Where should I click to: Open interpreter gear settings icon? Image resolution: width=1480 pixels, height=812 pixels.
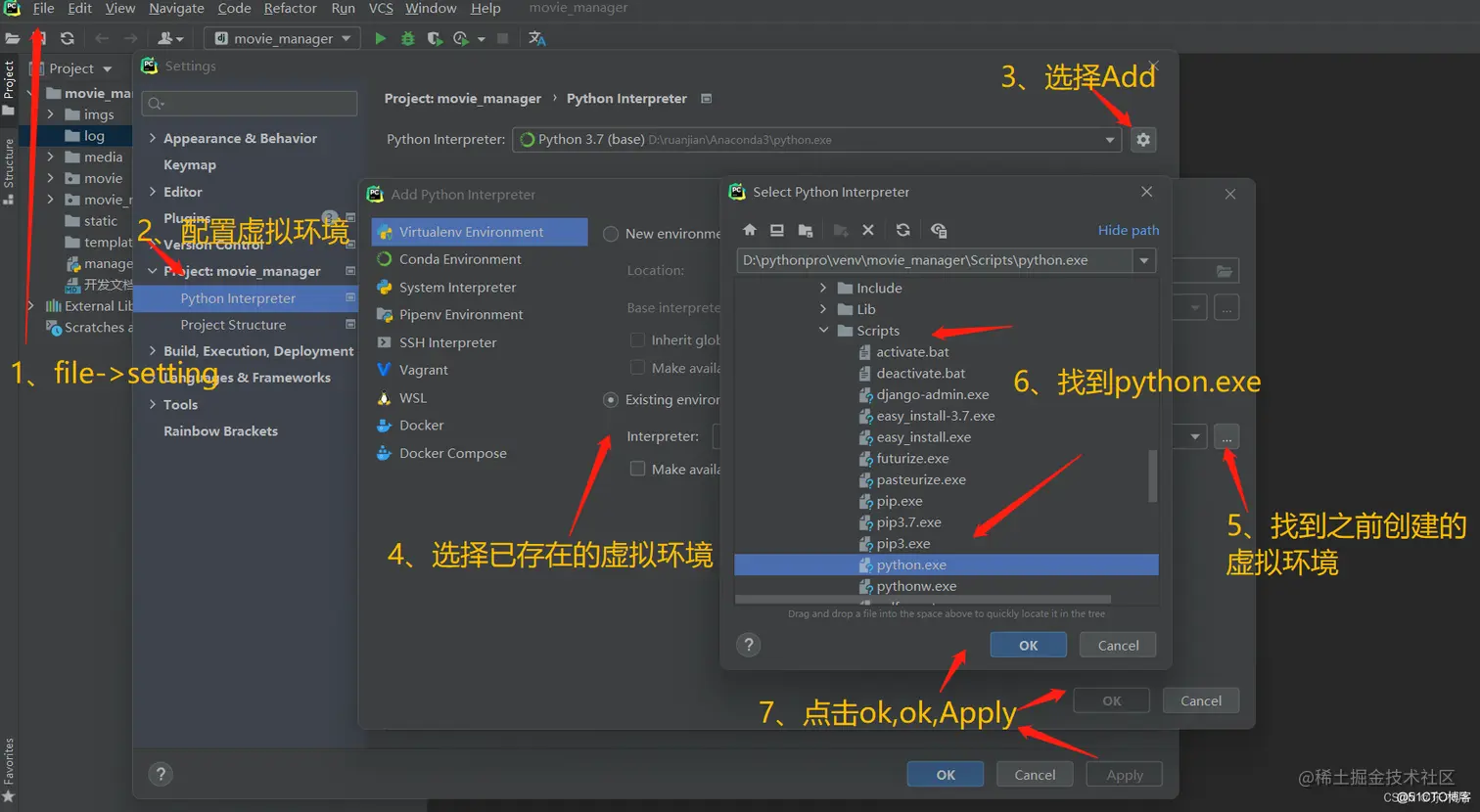[1142, 140]
